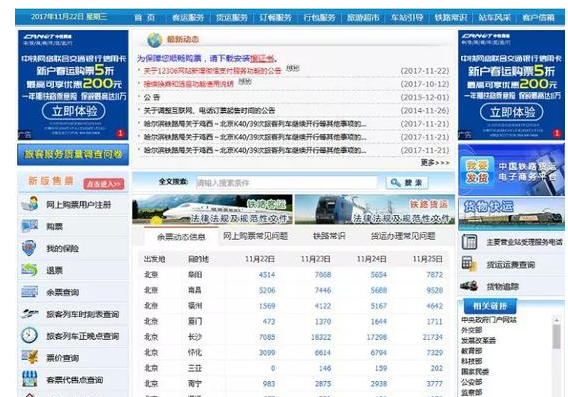Open the 铁路货运 法律法规 banner
Viewport: 568px width, 397px height.
pos(375,209)
